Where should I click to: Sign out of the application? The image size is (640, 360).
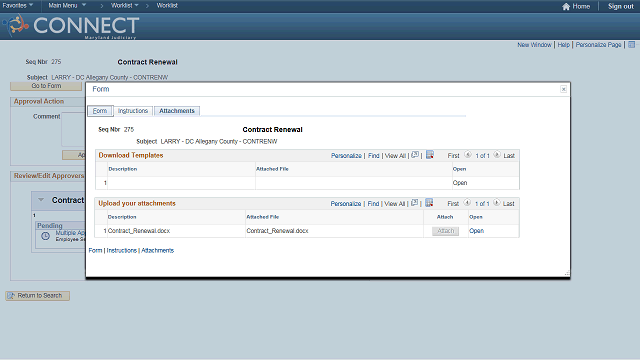pyautogui.click(x=620, y=6)
